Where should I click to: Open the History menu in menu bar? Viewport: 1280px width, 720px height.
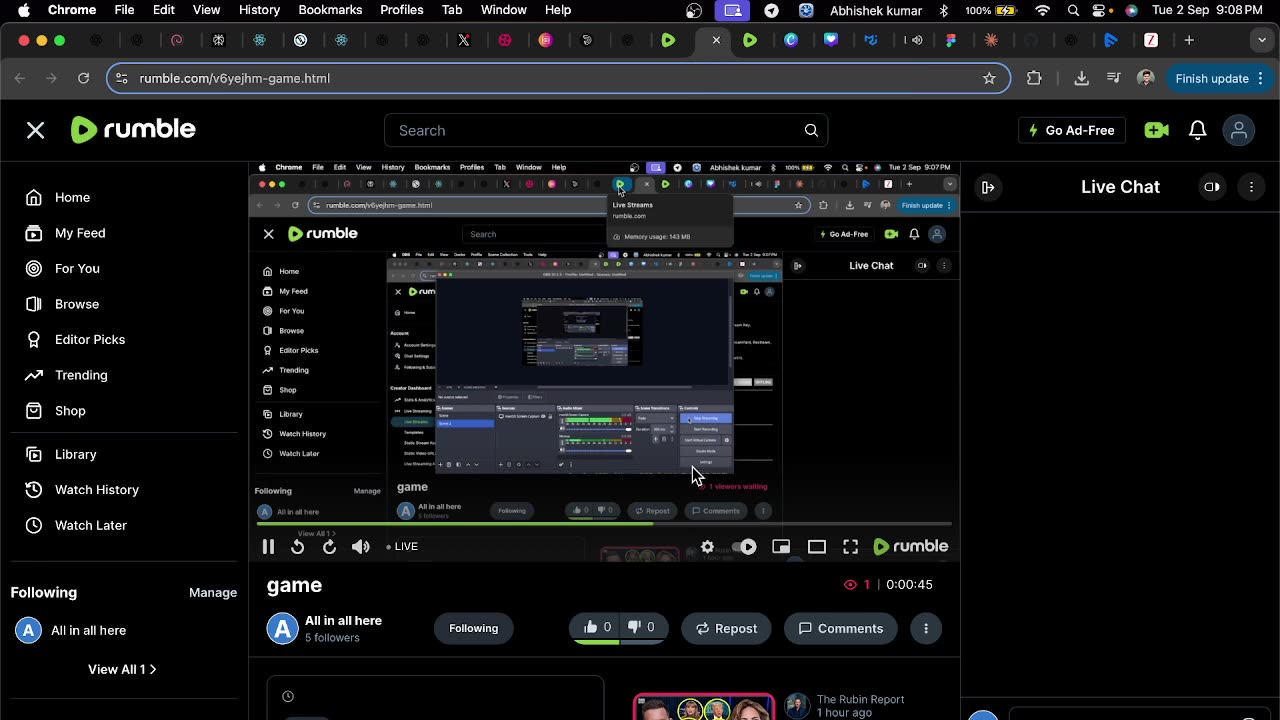point(259,10)
